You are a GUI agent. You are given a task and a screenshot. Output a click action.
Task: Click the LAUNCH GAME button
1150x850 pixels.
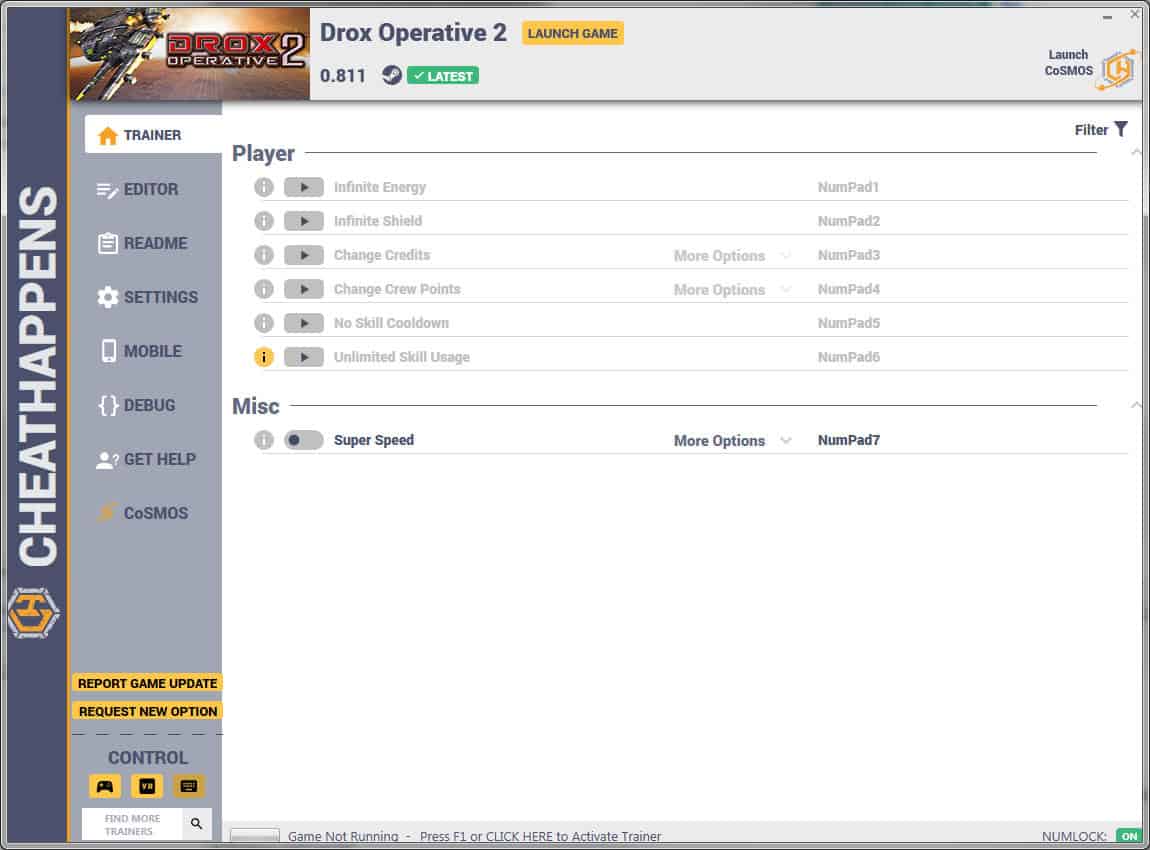tap(573, 33)
